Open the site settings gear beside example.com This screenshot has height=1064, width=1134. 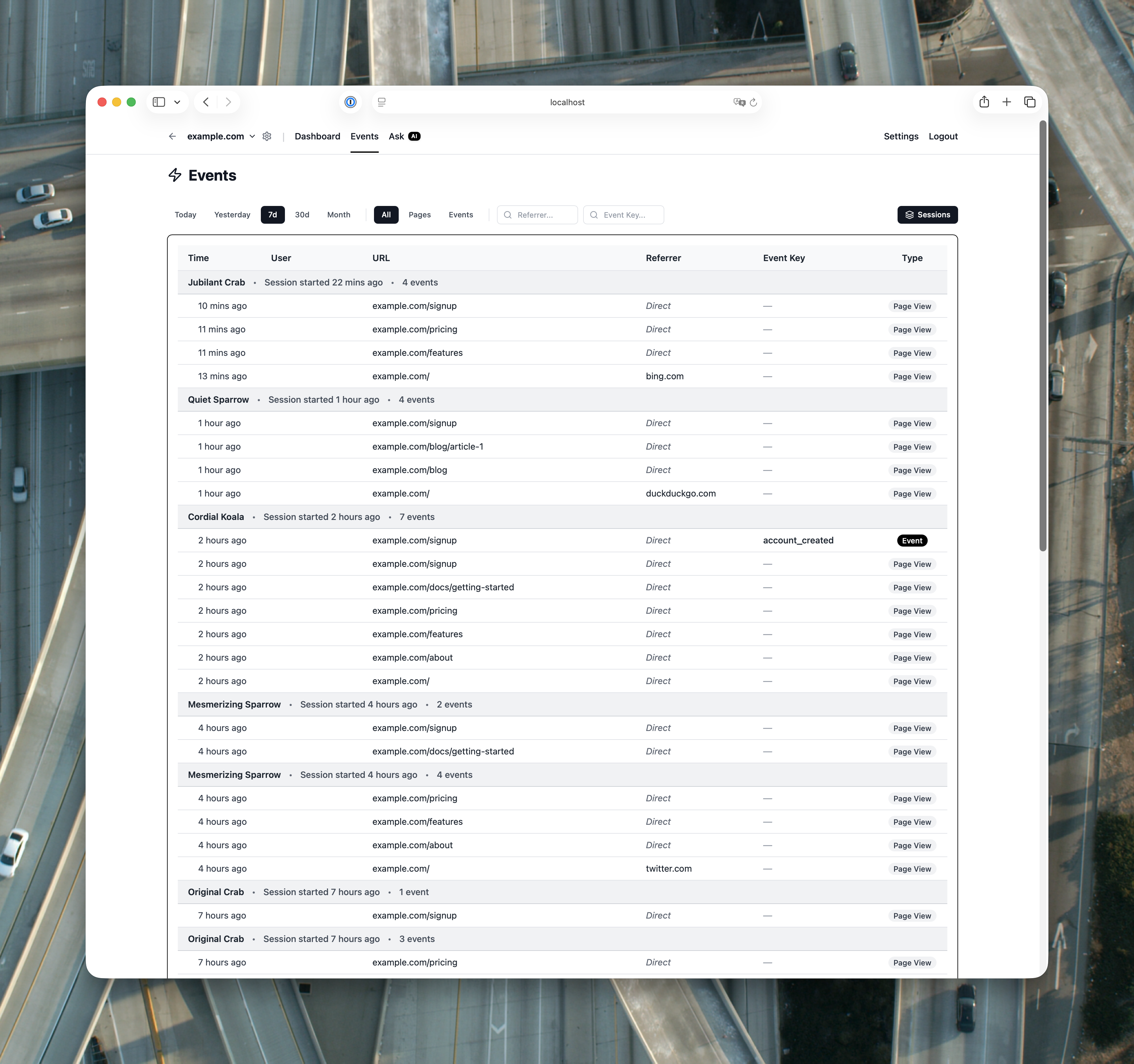click(267, 136)
